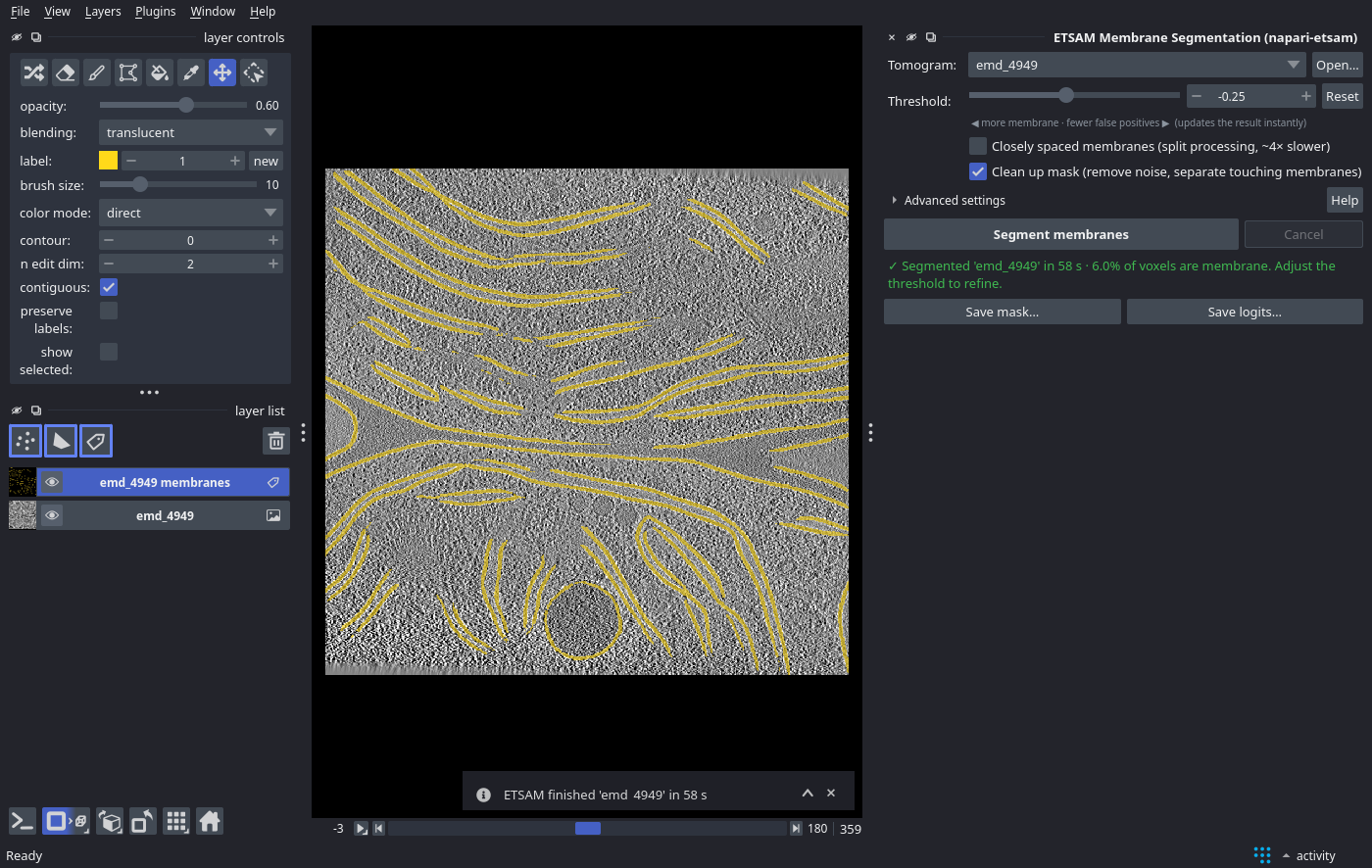Enable show selected checkbox
The image size is (1372, 868).
click(x=109, y=352)
